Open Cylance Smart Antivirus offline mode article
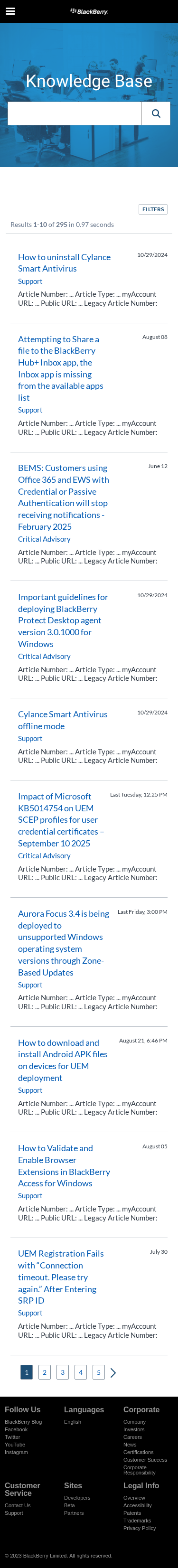The image size is (178, 1568). pos(62,720)
